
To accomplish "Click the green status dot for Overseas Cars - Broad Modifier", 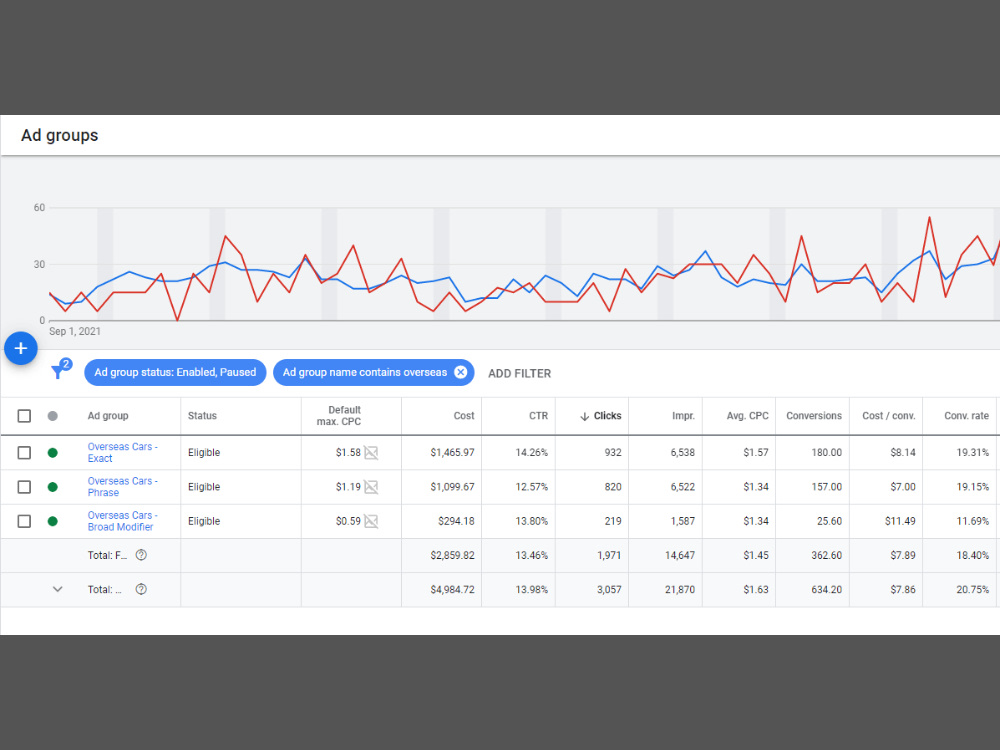I will click(x=53, y=522).
